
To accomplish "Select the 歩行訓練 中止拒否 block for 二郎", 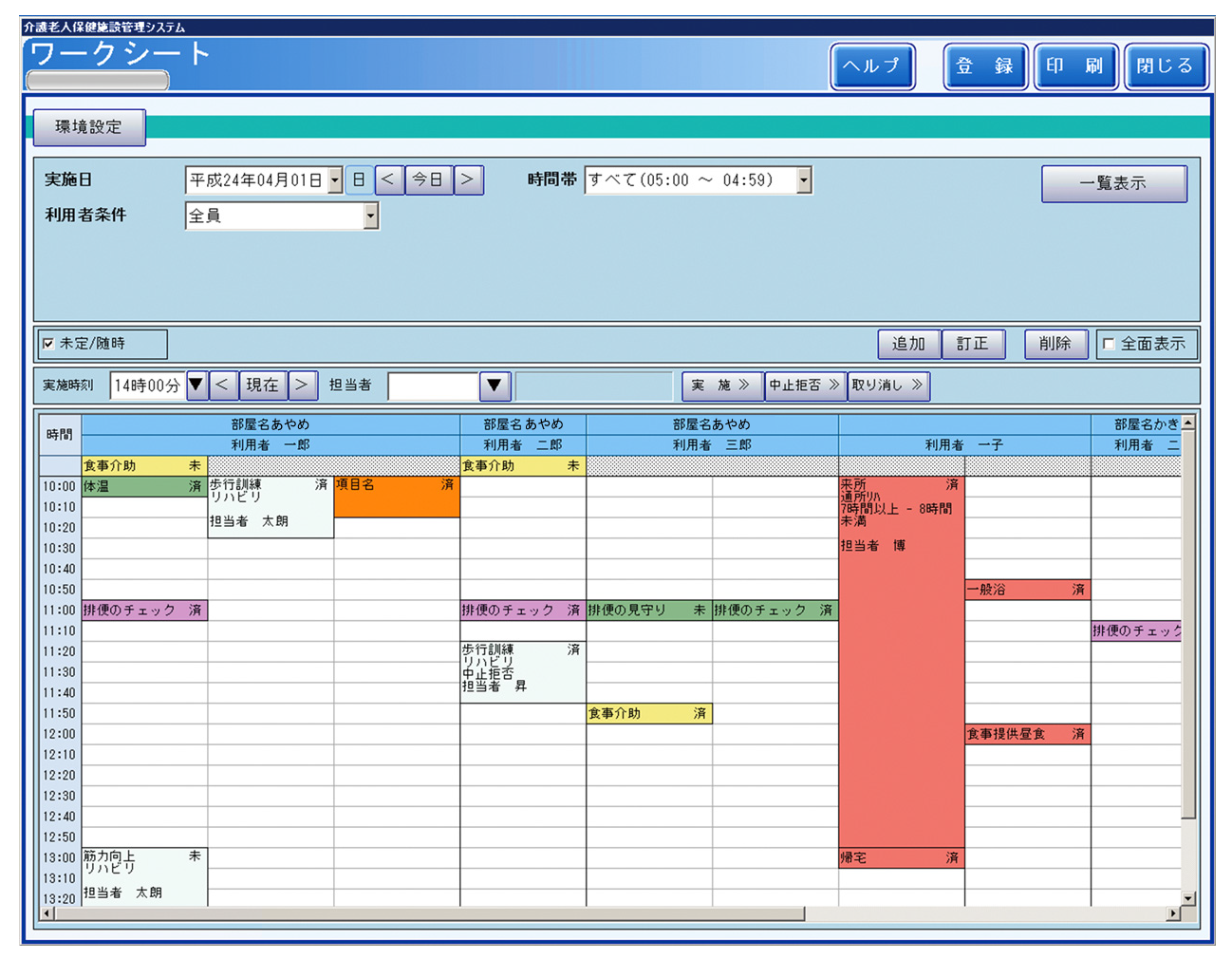I will pyautogui.click(x=522, y=672).
